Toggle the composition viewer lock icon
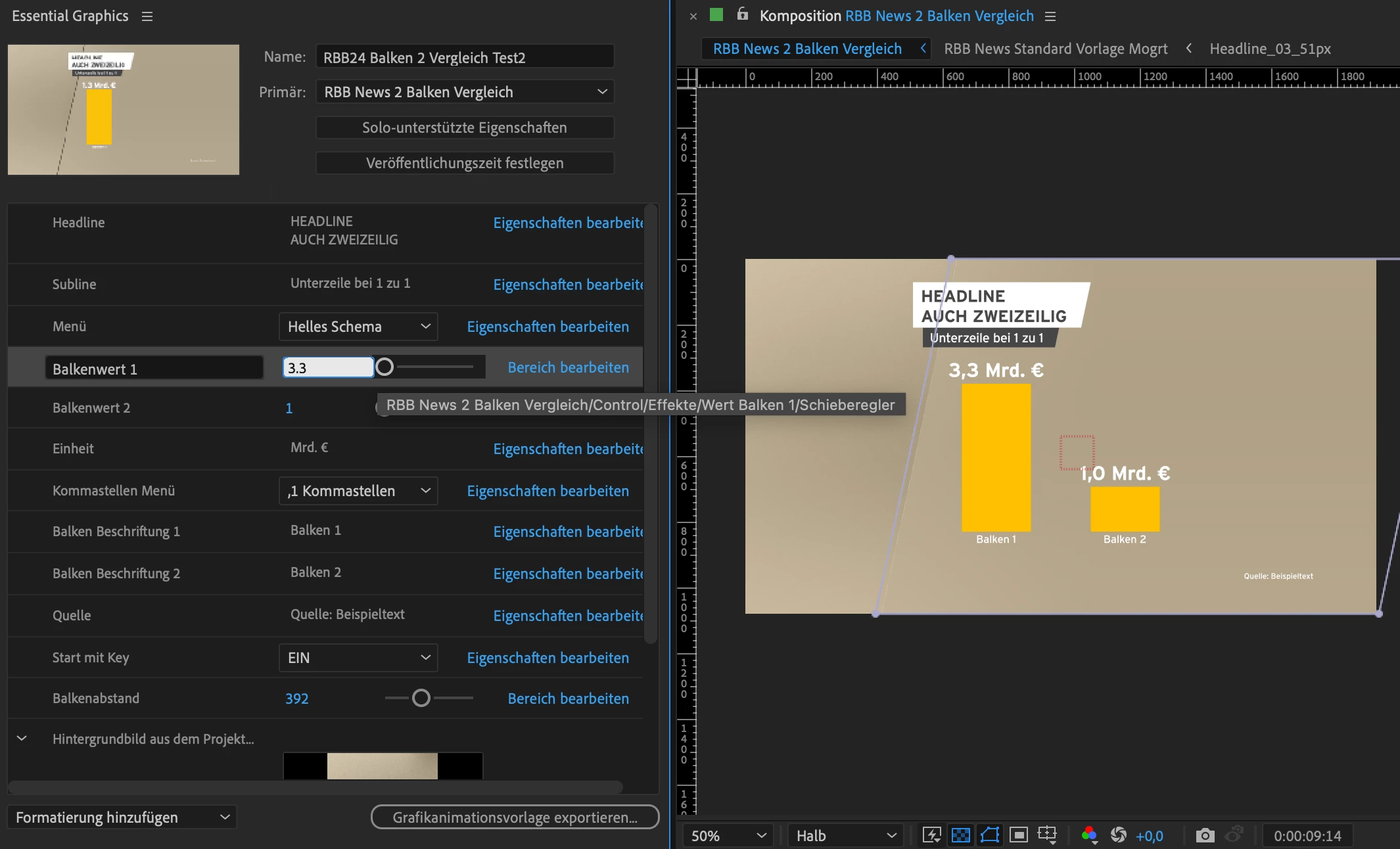The width and height of the screenshot is (1400, 849). [742, 14]
